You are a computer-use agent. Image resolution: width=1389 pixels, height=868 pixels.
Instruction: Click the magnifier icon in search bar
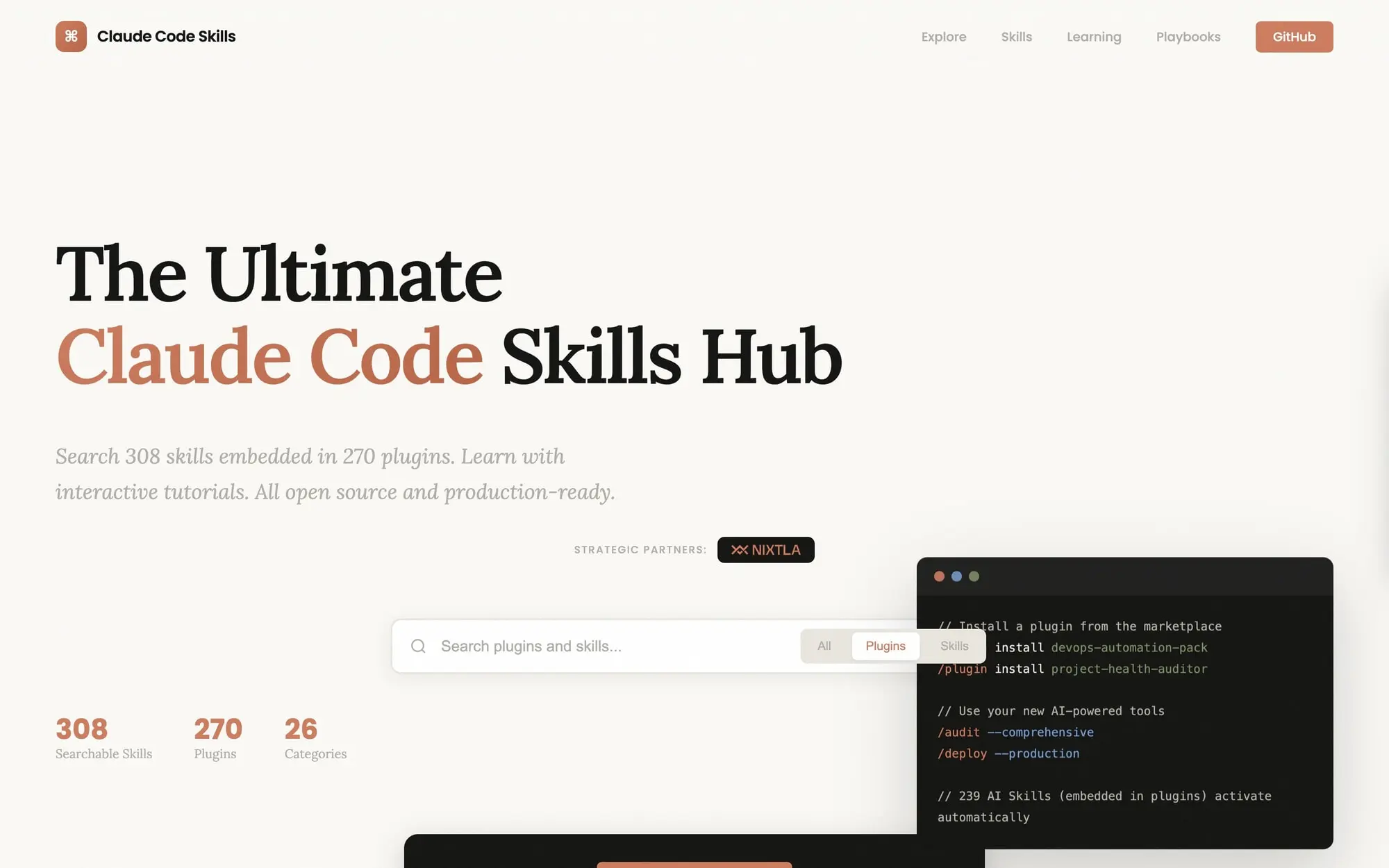pos(418,646)
